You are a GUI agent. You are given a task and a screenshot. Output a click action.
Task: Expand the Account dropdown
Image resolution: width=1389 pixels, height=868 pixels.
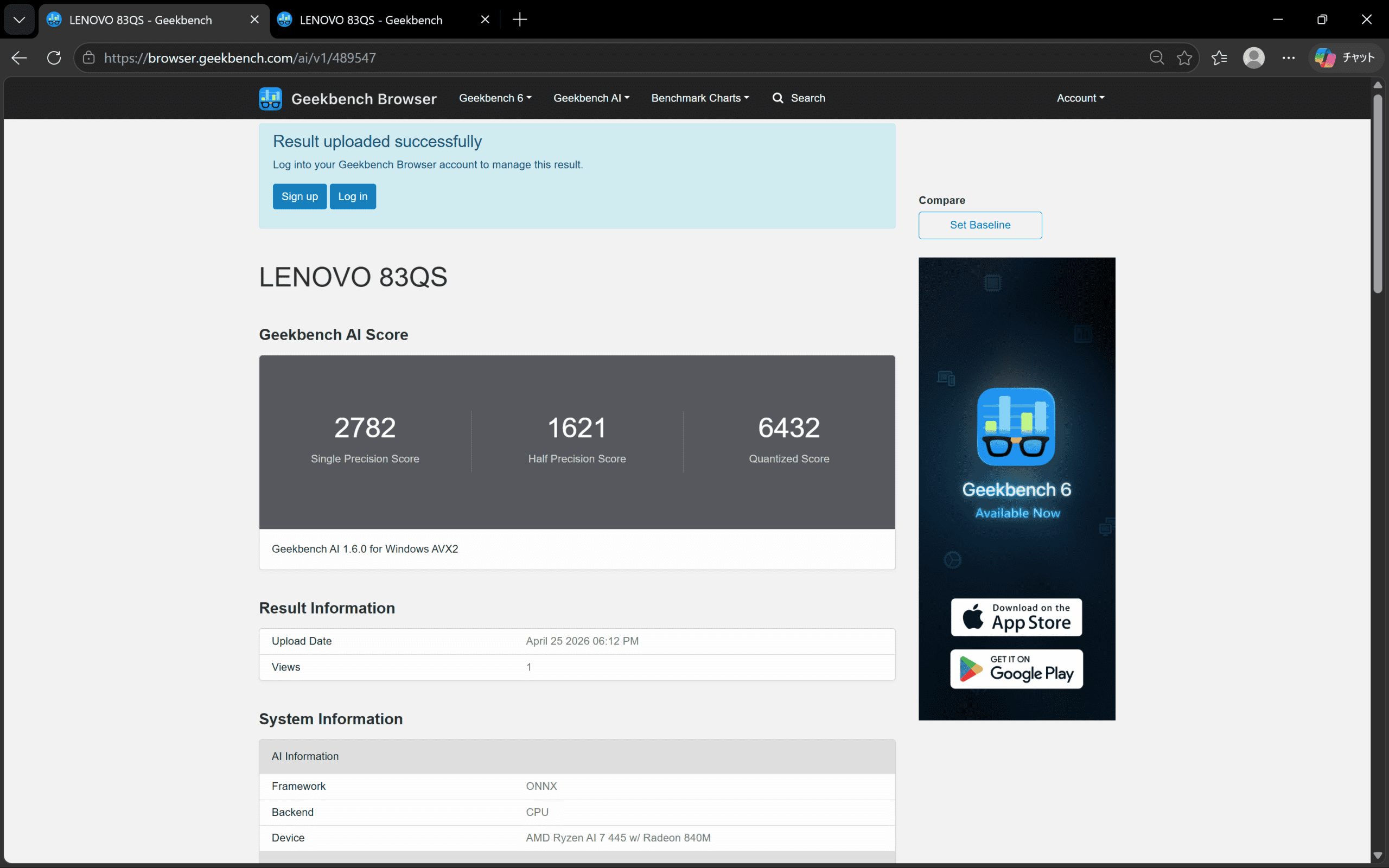coord(1080,98)
